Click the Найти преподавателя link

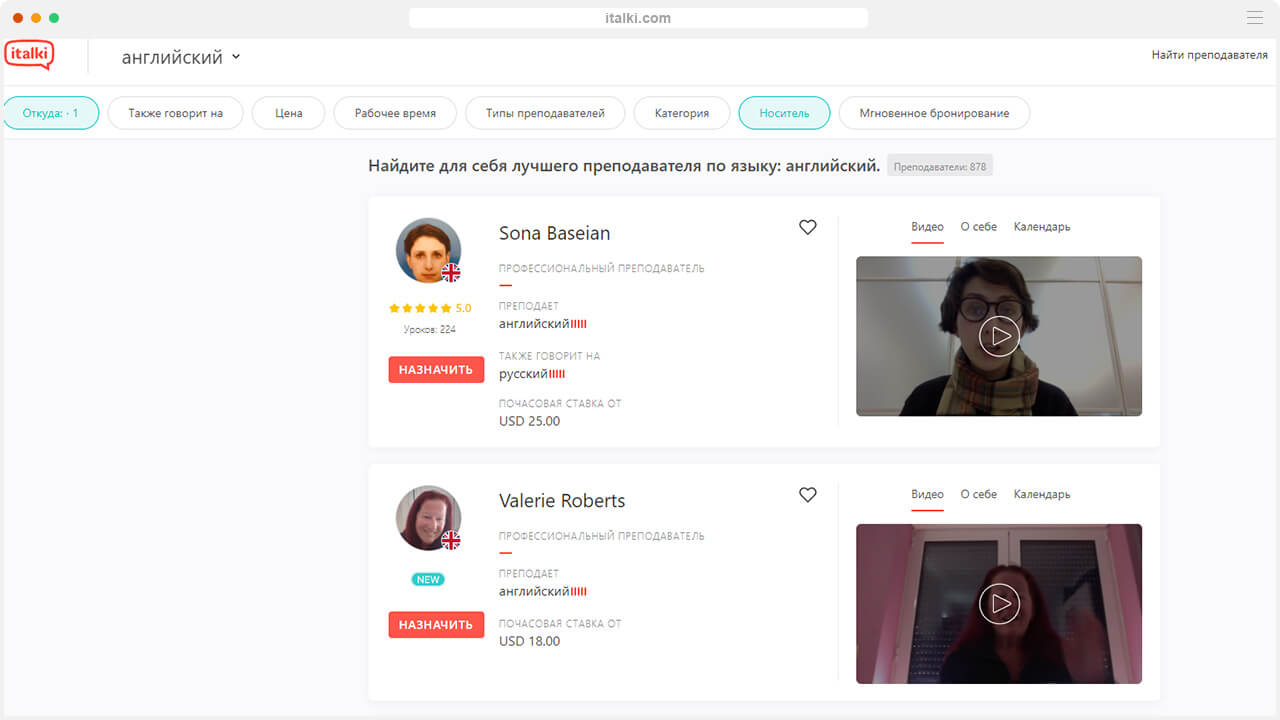1209,55
